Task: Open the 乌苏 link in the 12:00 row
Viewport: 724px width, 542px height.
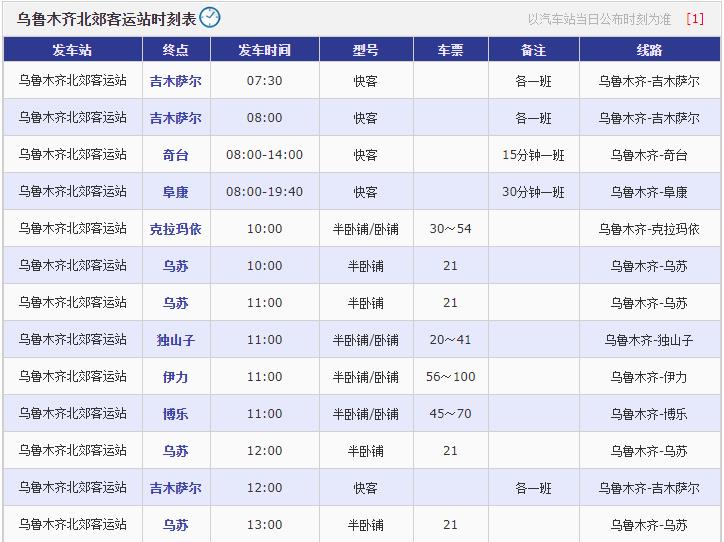Action: [x=175, y=451]
